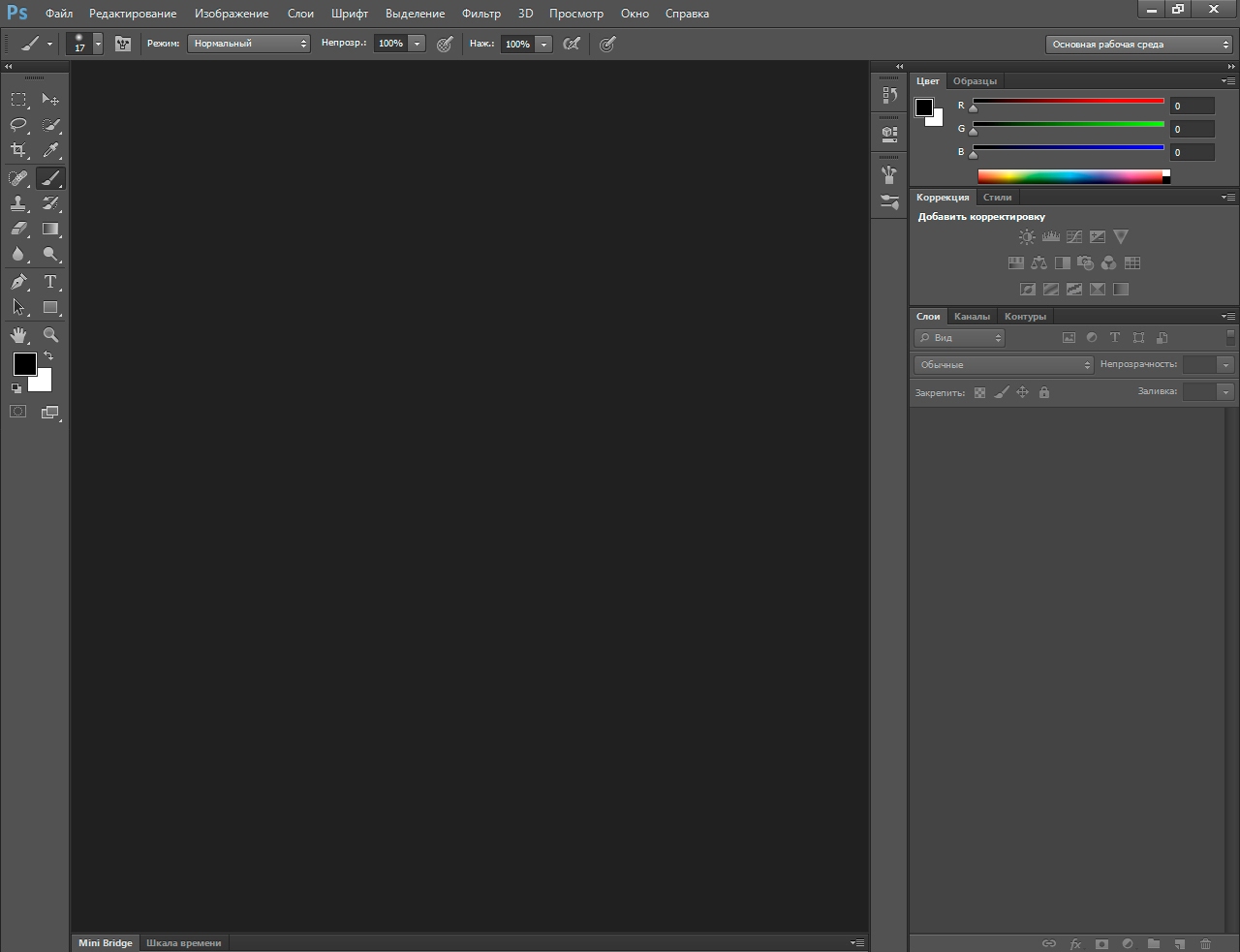Image resolution: width=1240 pixels, height=952 pixels.
Task: Toggle lock position
Action: pos(1022,392)
